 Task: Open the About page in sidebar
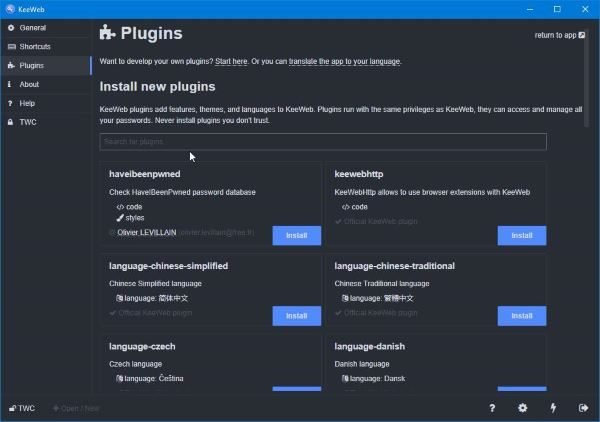tap(29, 84)
